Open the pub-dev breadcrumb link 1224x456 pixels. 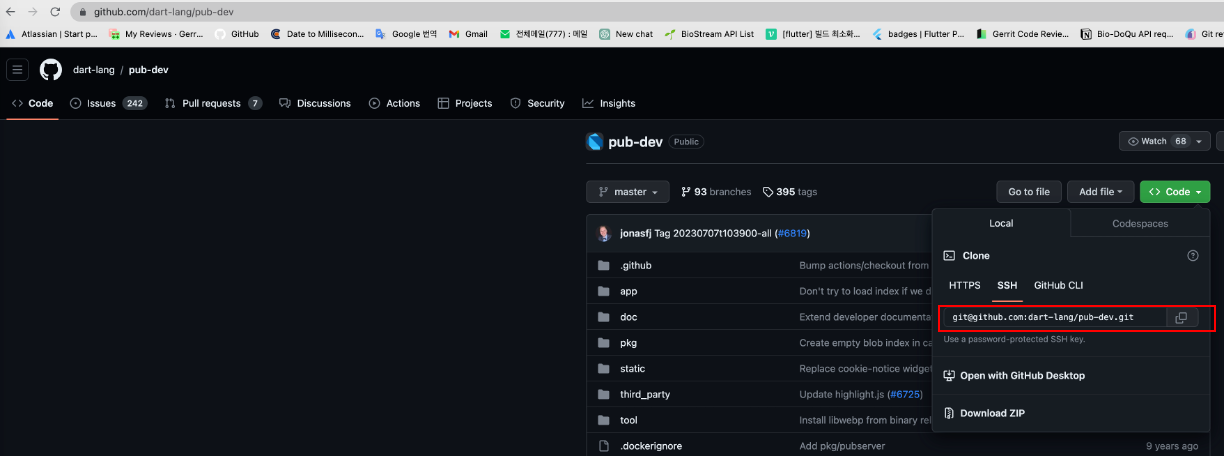tap(149, 70)
